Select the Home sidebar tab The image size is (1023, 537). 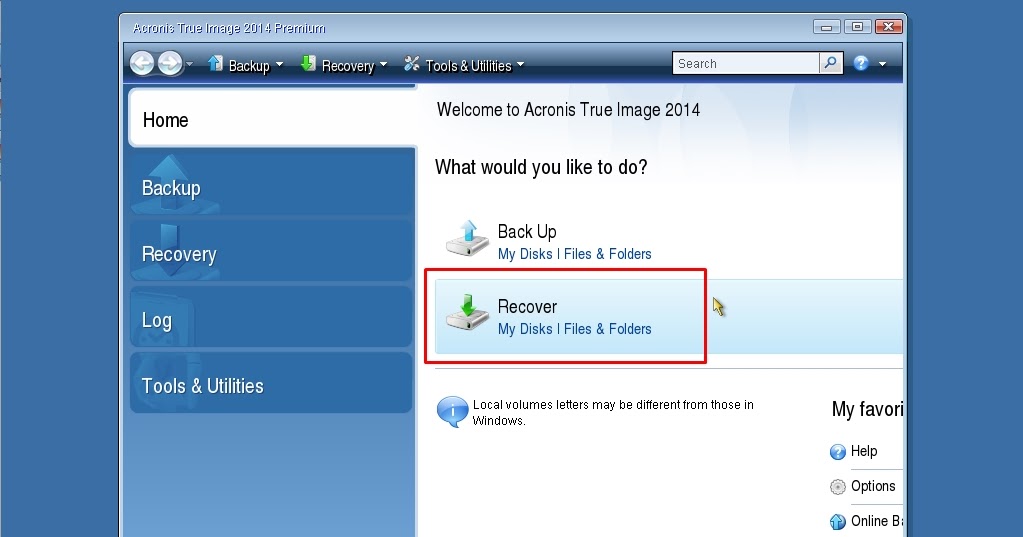coord(273,118)
